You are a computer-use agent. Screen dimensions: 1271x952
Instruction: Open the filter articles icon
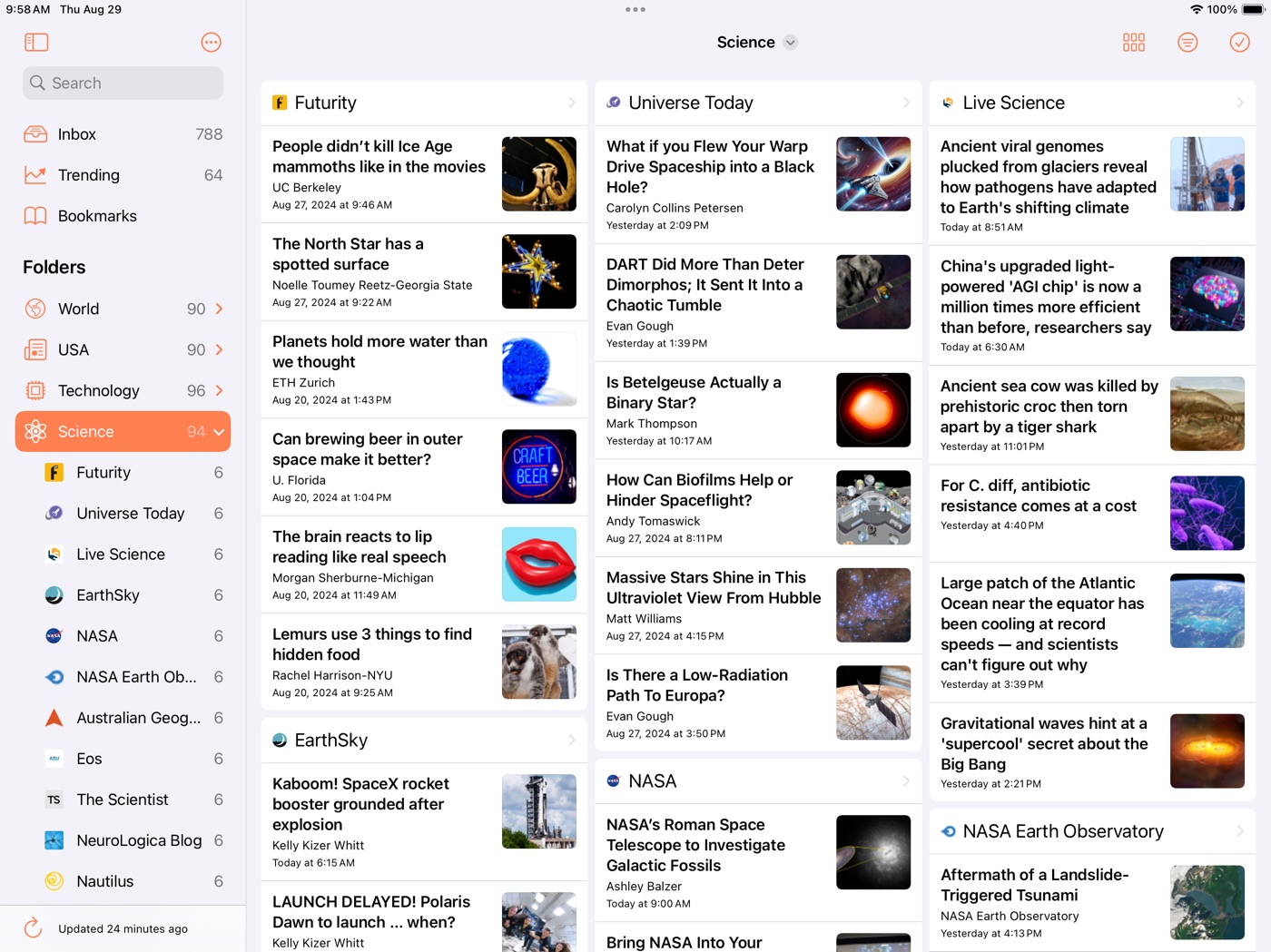(x=1187, y=43)
